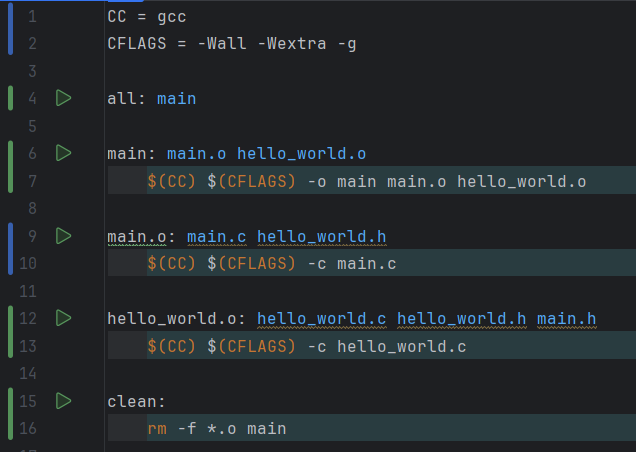Place cursor on the gcc value

(172, 17)
